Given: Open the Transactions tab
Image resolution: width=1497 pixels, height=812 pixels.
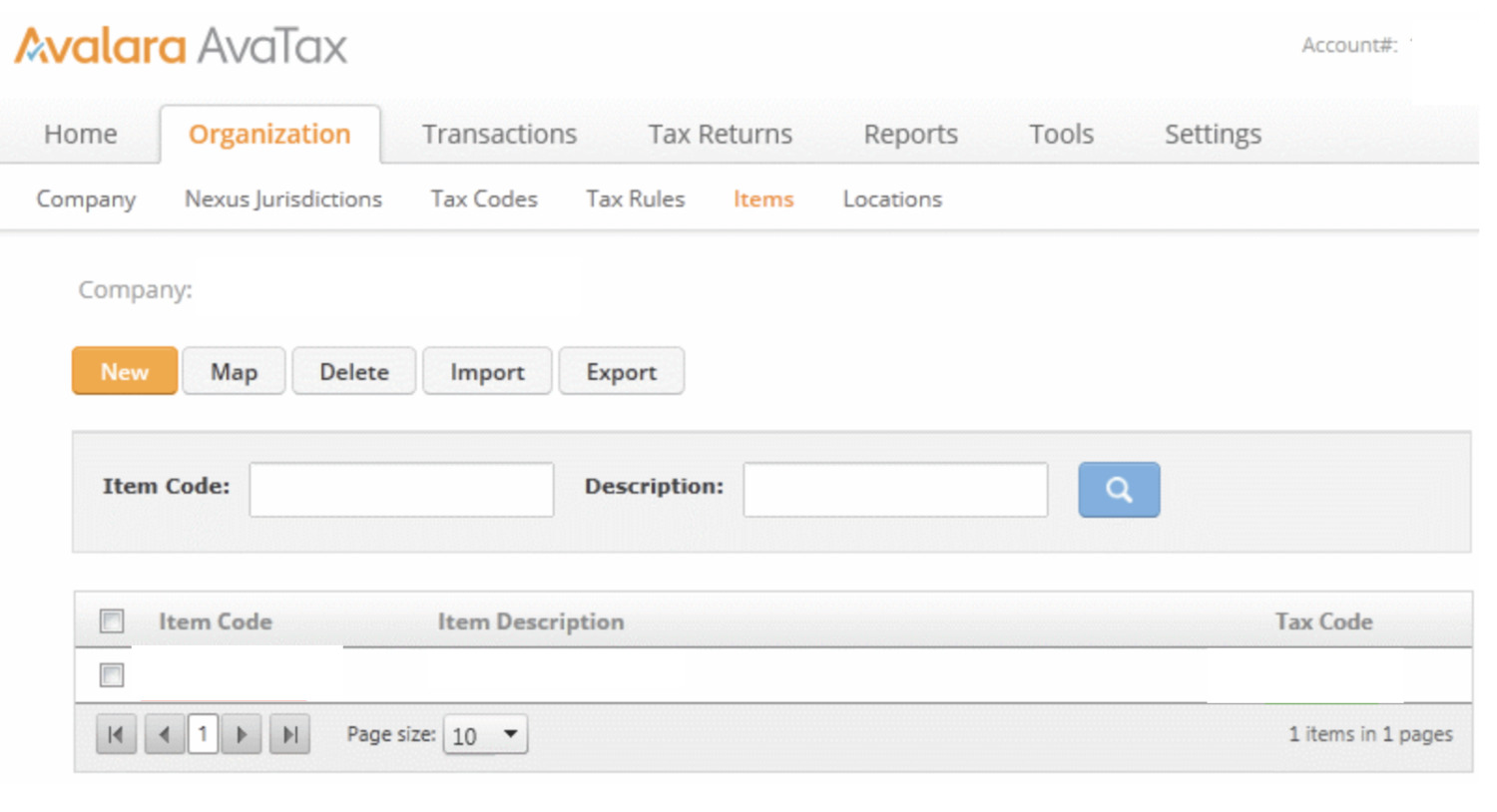Looking at the screenshot, I should pos(499,134).
